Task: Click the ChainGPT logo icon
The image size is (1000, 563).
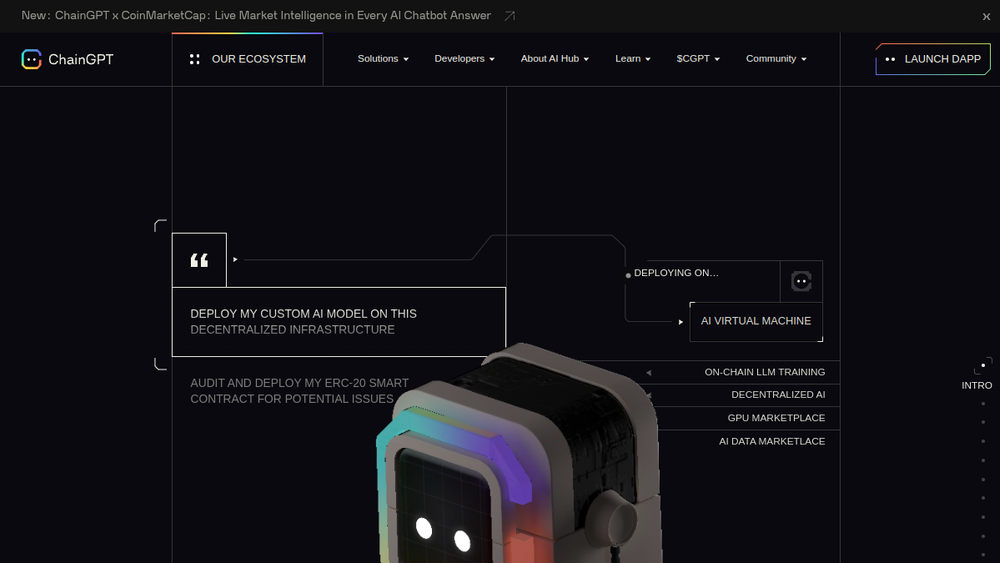Action: (31, 59)
